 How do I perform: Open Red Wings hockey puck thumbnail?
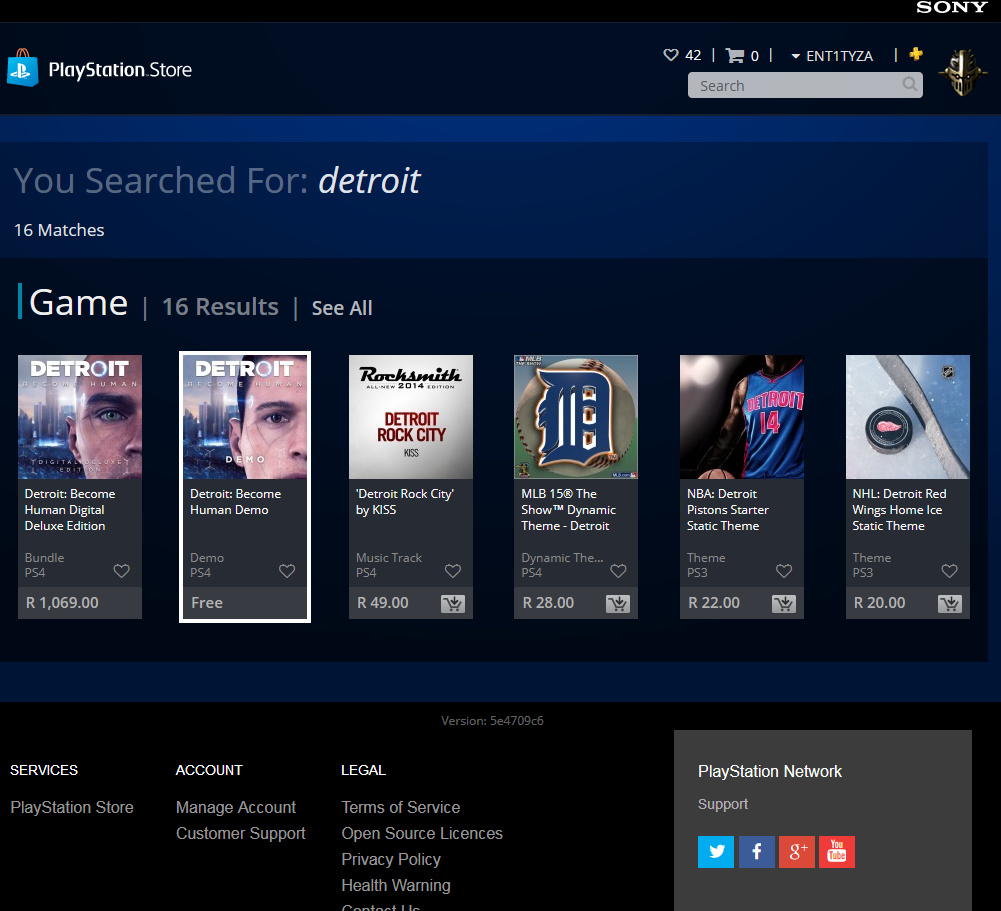pyautogui.click(x=908, y=417)
